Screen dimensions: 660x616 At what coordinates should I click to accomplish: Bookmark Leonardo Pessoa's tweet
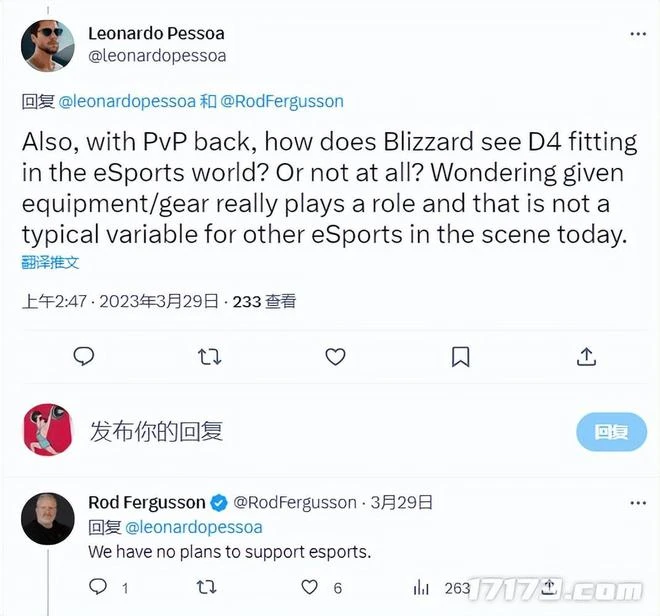click(x=460, y=357)
